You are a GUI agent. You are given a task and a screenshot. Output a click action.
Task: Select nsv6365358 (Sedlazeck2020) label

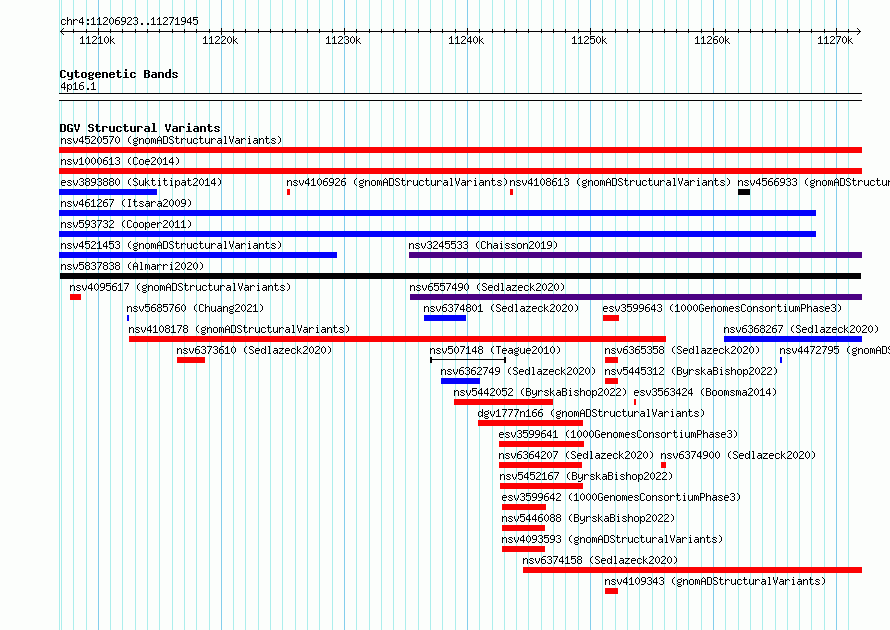[x=682, y=350]
